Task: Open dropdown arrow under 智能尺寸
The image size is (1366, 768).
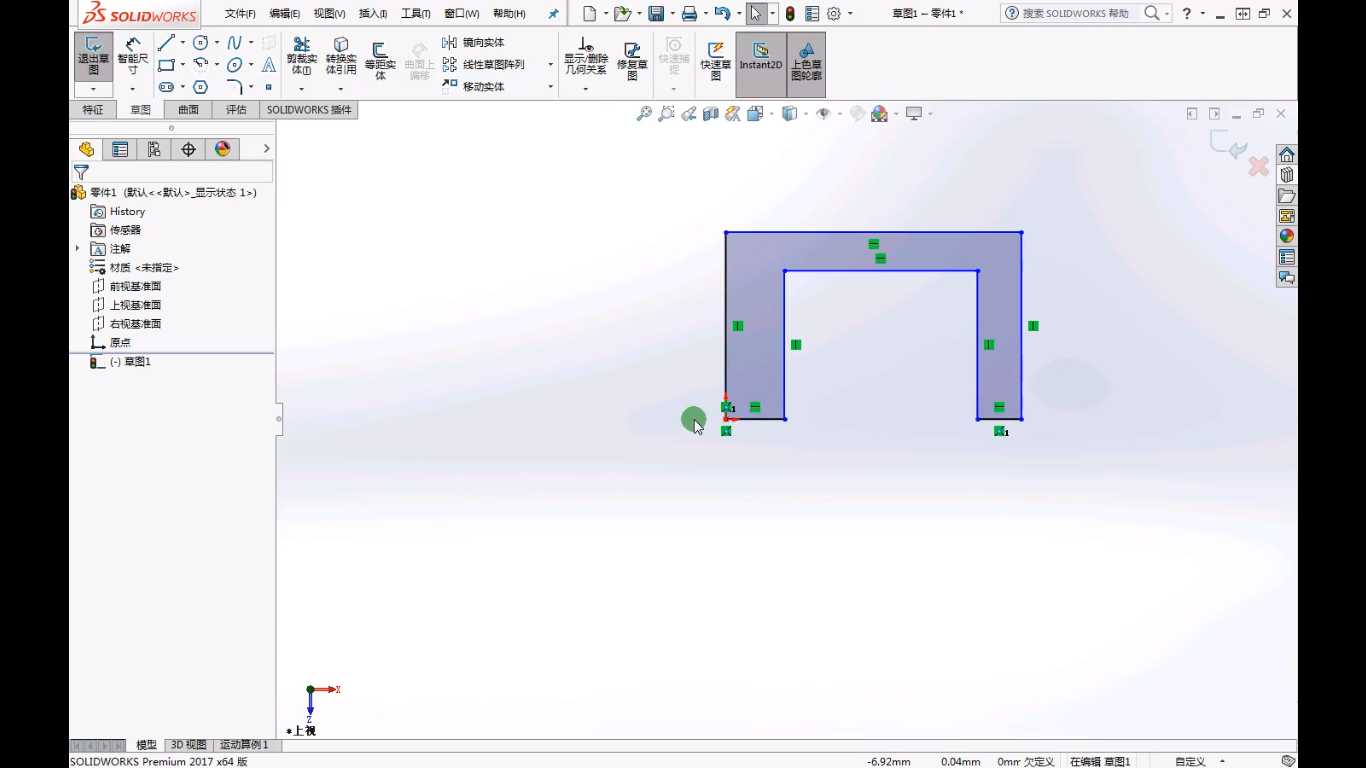Action: (132, 90)
